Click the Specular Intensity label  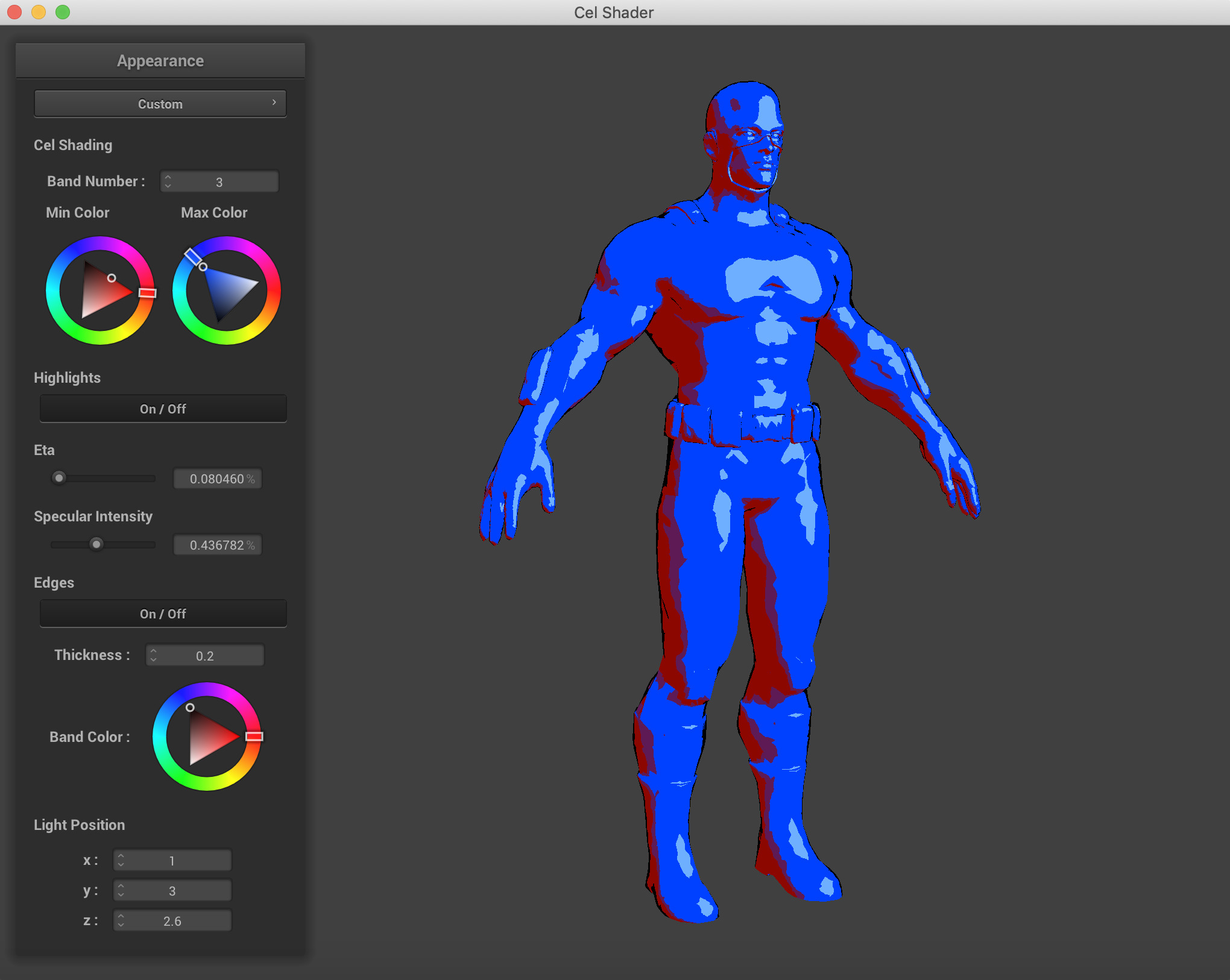click(x=93, y=517)
